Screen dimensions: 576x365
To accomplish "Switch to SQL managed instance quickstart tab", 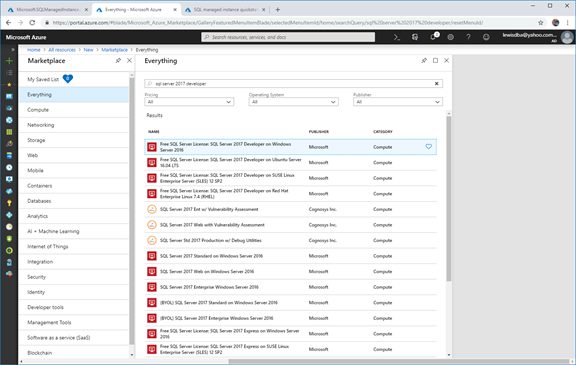I will tap(224, 10).
